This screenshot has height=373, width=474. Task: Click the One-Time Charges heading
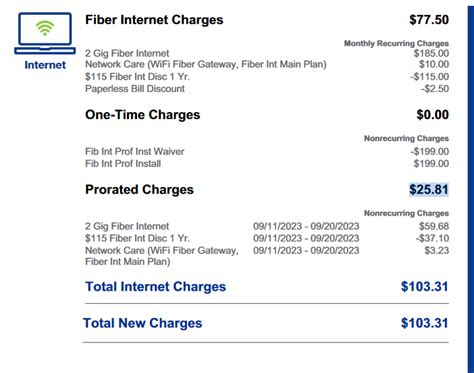143,115
